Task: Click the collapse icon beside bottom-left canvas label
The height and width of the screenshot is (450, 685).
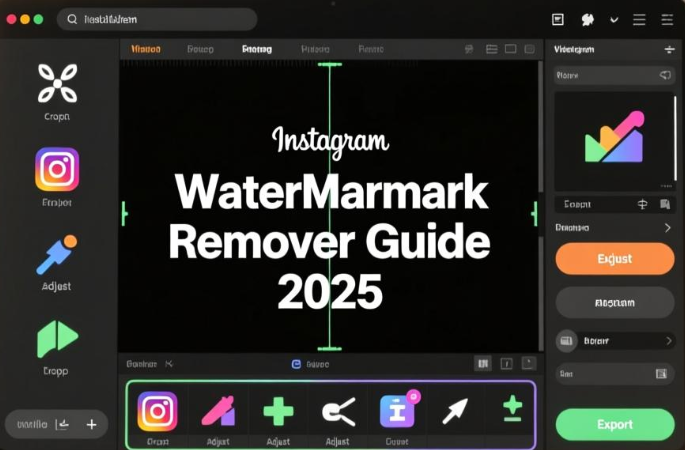Action: (x=169, y=363)
